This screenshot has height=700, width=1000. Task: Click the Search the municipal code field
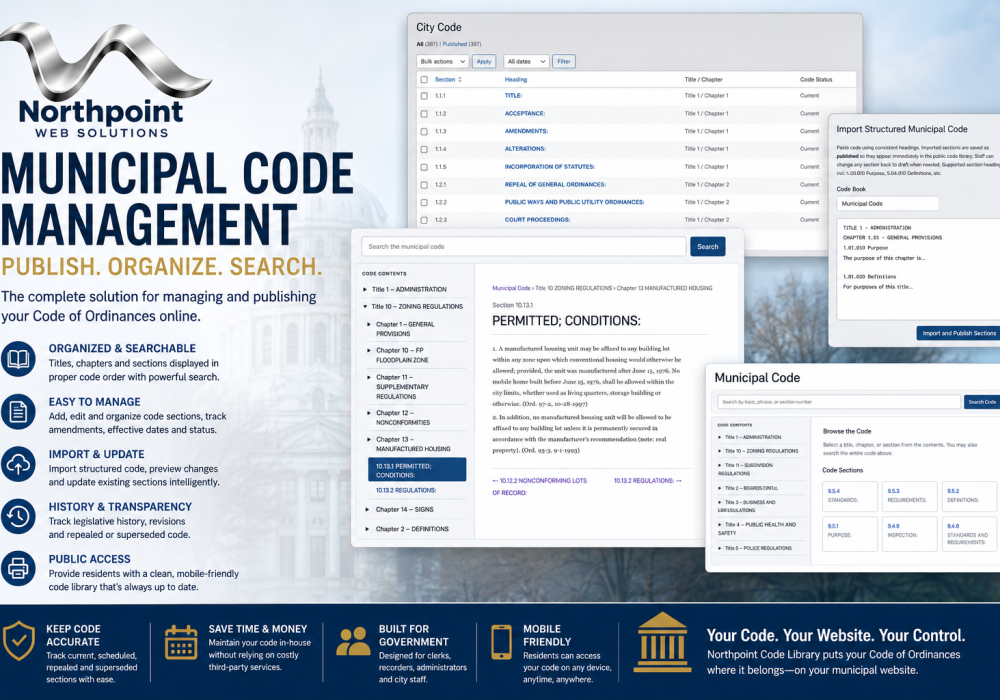point(524,247)
